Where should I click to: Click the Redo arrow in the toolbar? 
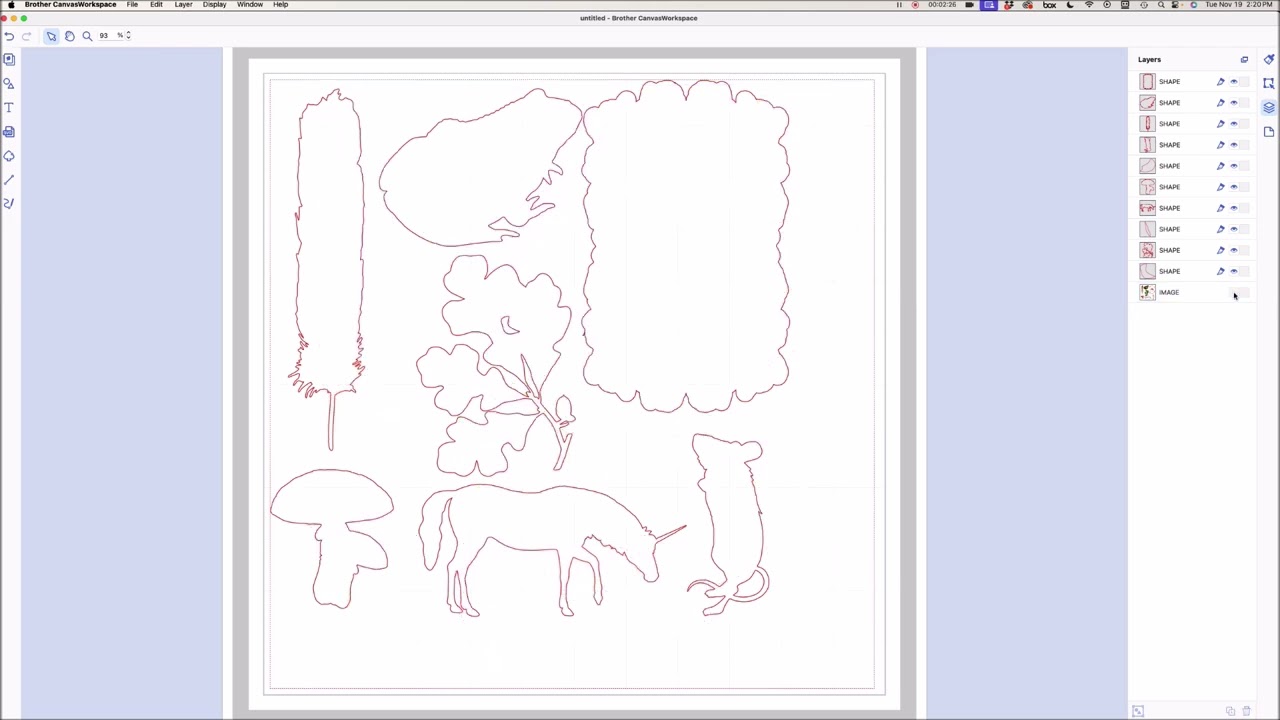click(27, 36)
